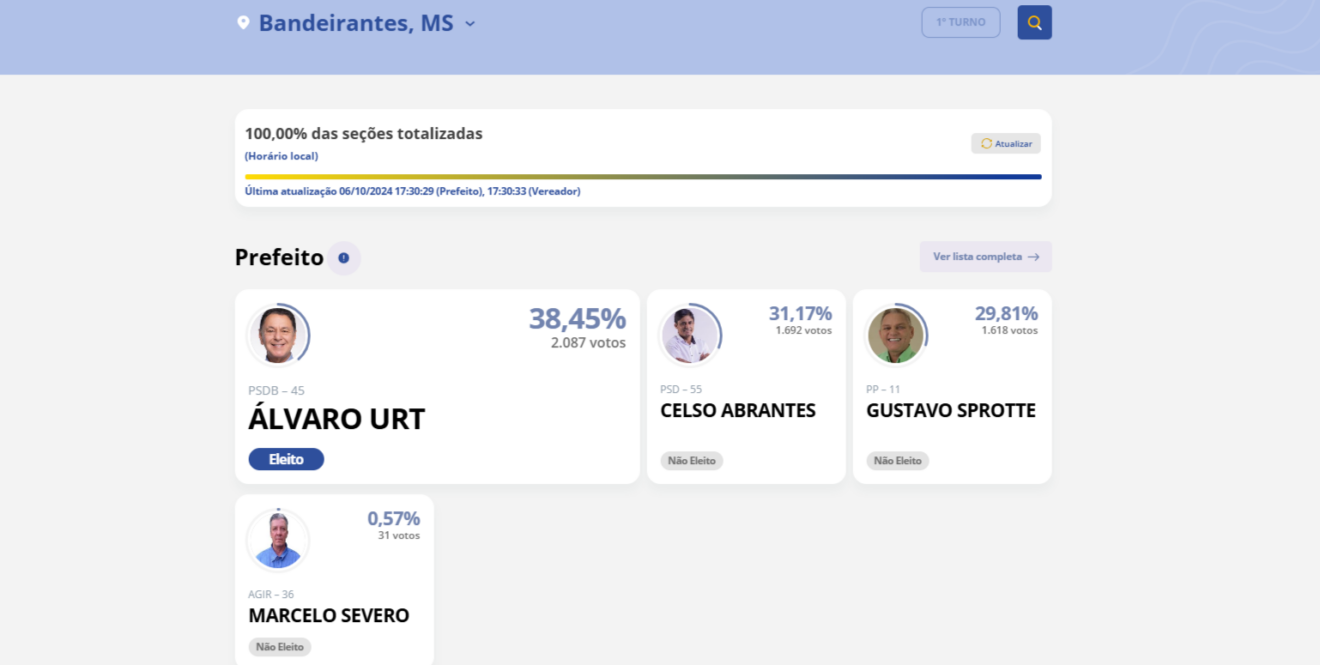Click the CELSO ABRANTES candidate name

pos(738,411)
